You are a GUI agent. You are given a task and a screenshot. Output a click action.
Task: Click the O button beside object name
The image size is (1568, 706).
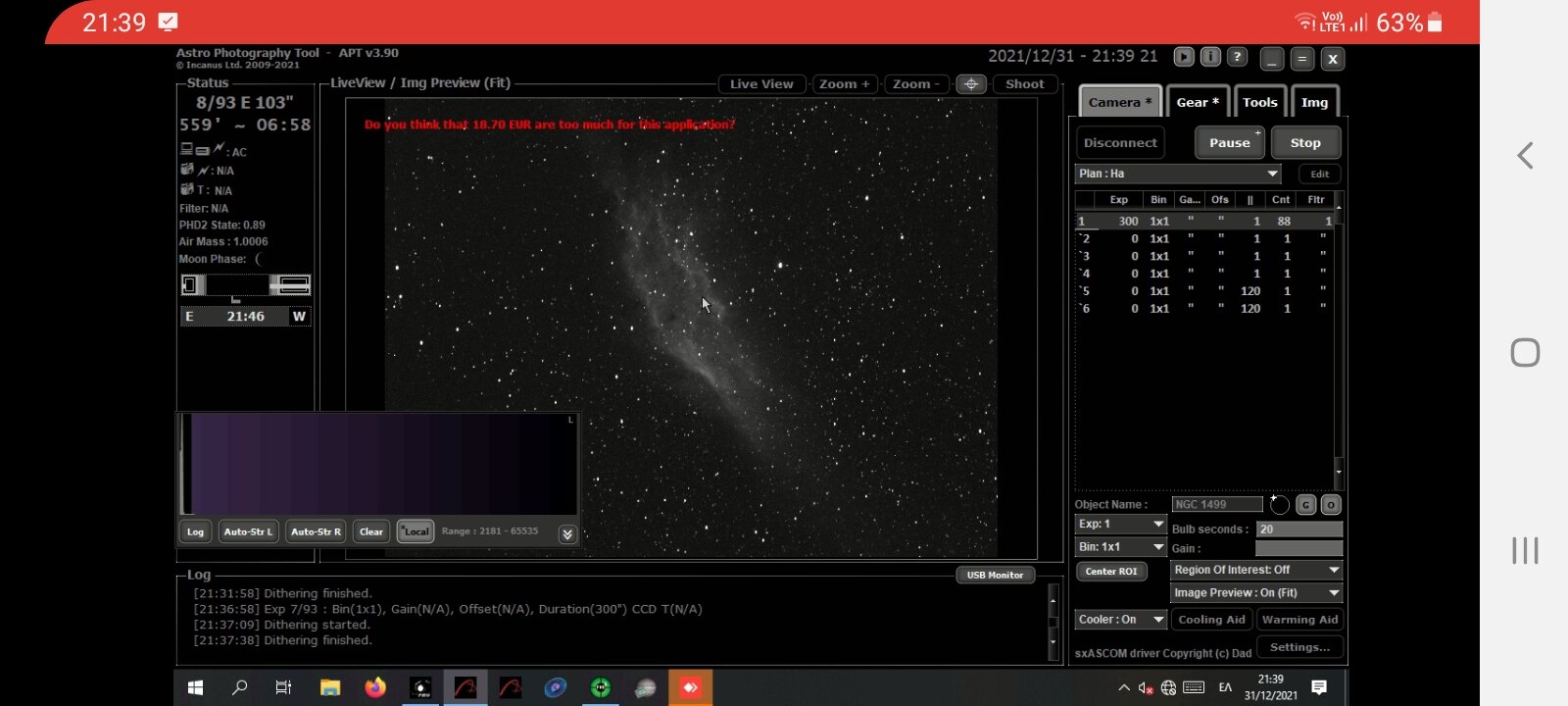coord(1331,505)
